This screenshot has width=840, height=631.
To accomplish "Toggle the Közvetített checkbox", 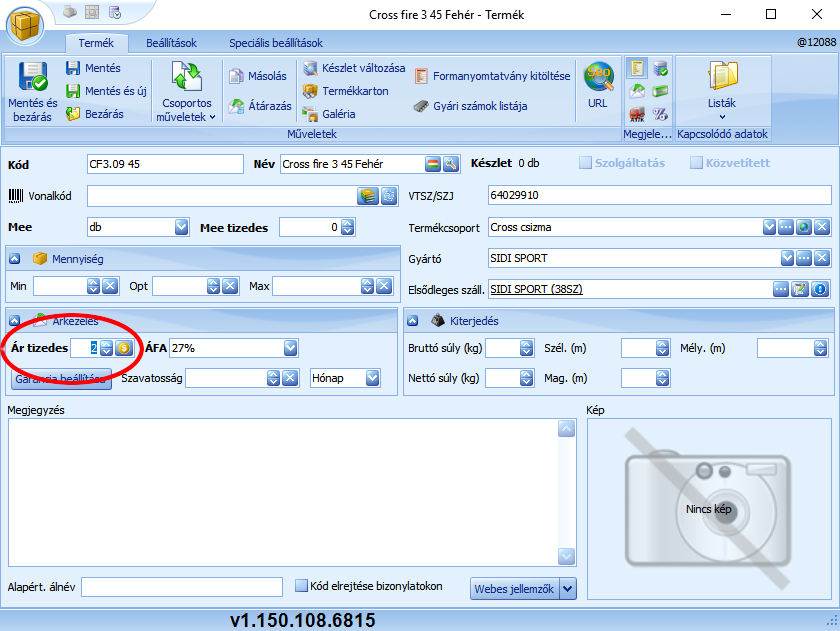I will pos(696,163).
